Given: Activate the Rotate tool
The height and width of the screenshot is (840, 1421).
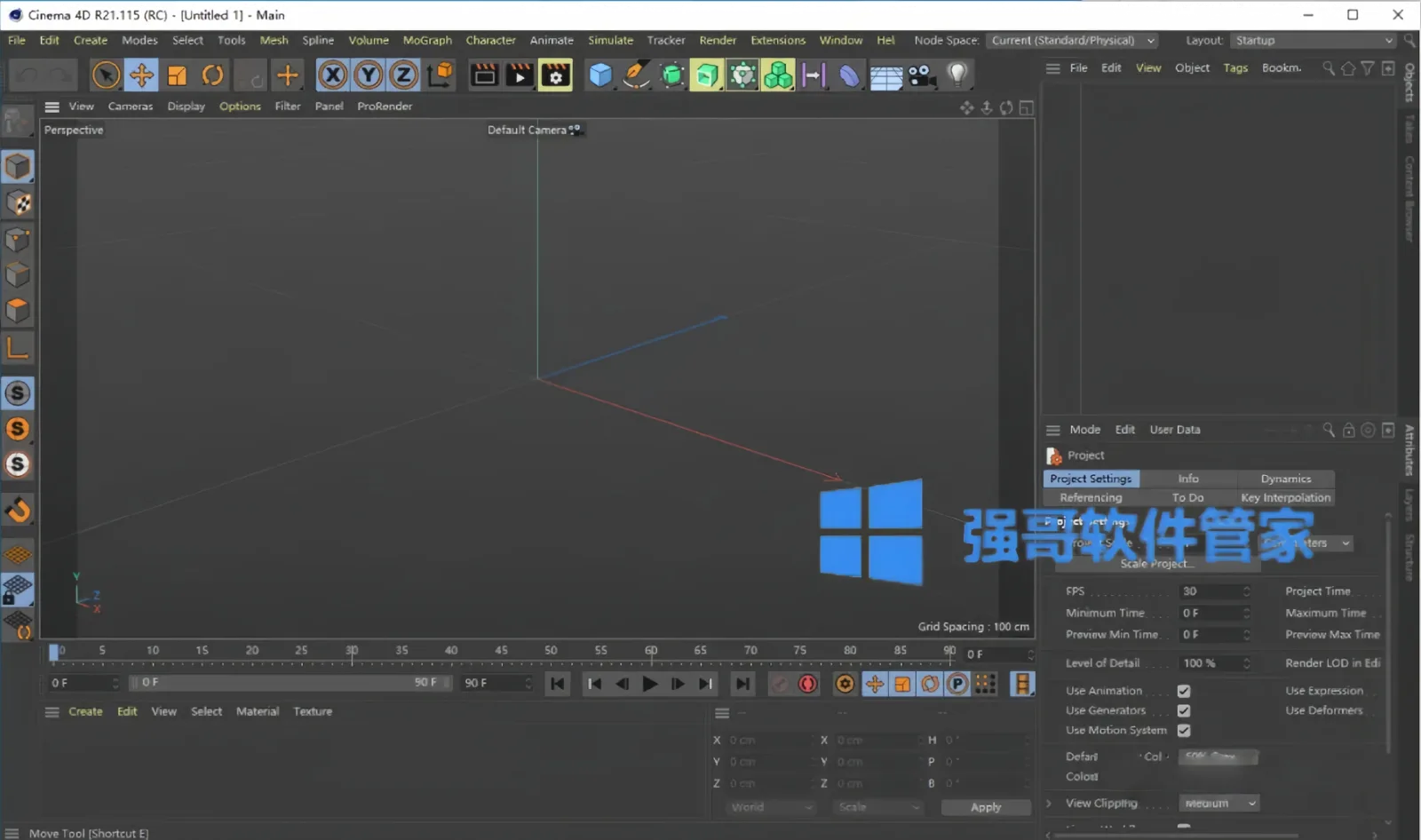Looking at the screenshot, I should click(213, 75).
